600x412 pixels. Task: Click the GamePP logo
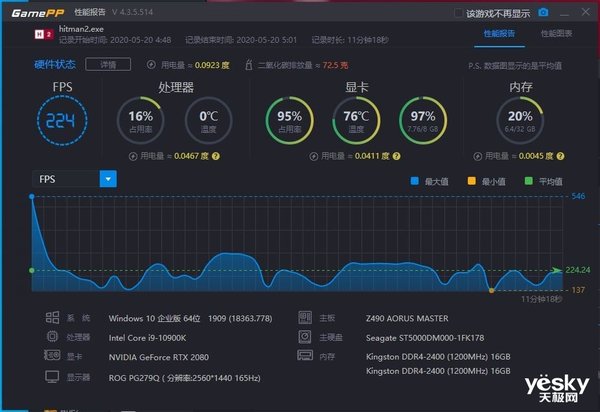38,13
